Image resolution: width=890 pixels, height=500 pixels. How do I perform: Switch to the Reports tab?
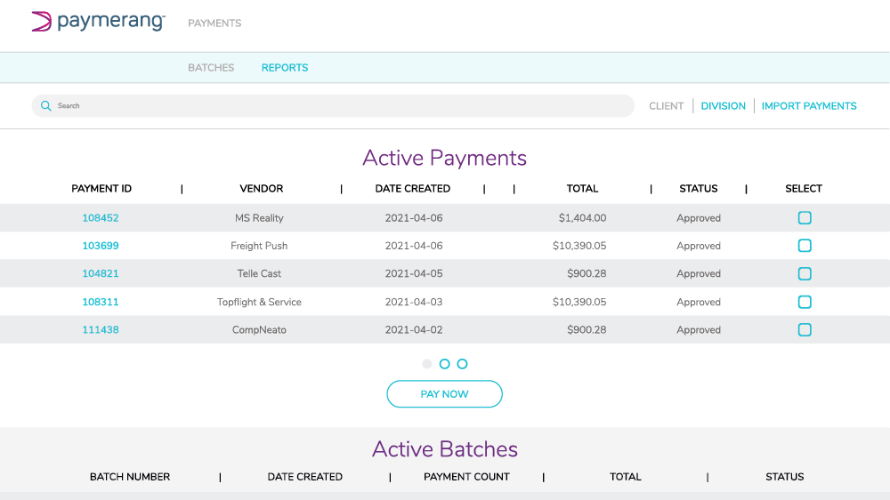[x=285, y=68]
